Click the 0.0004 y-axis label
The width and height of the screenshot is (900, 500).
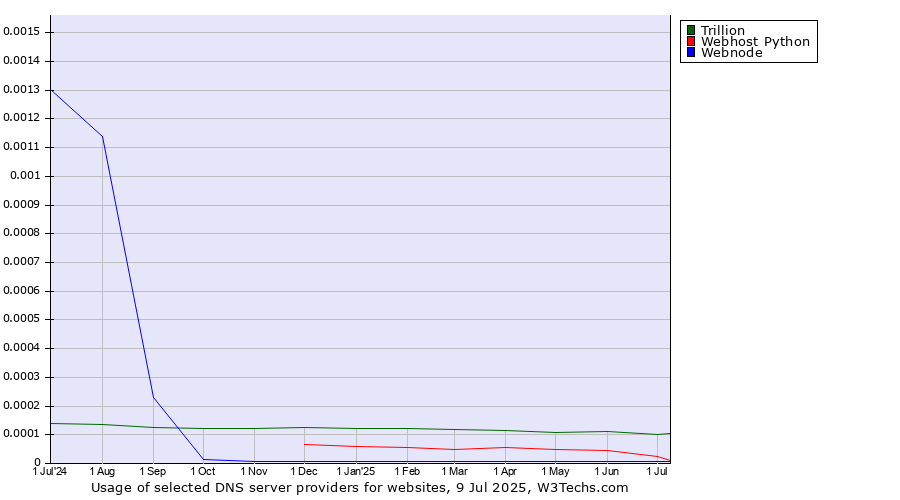coord(21,347)
